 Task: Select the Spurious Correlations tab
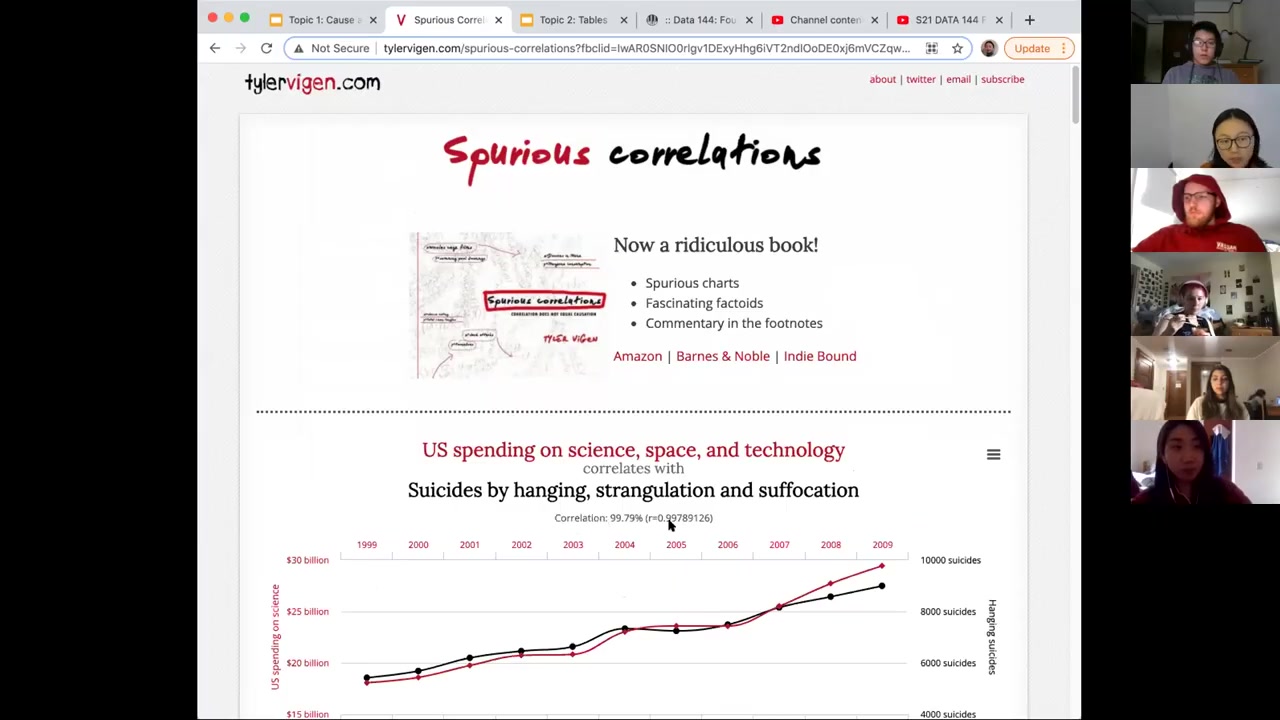[447, 20]
